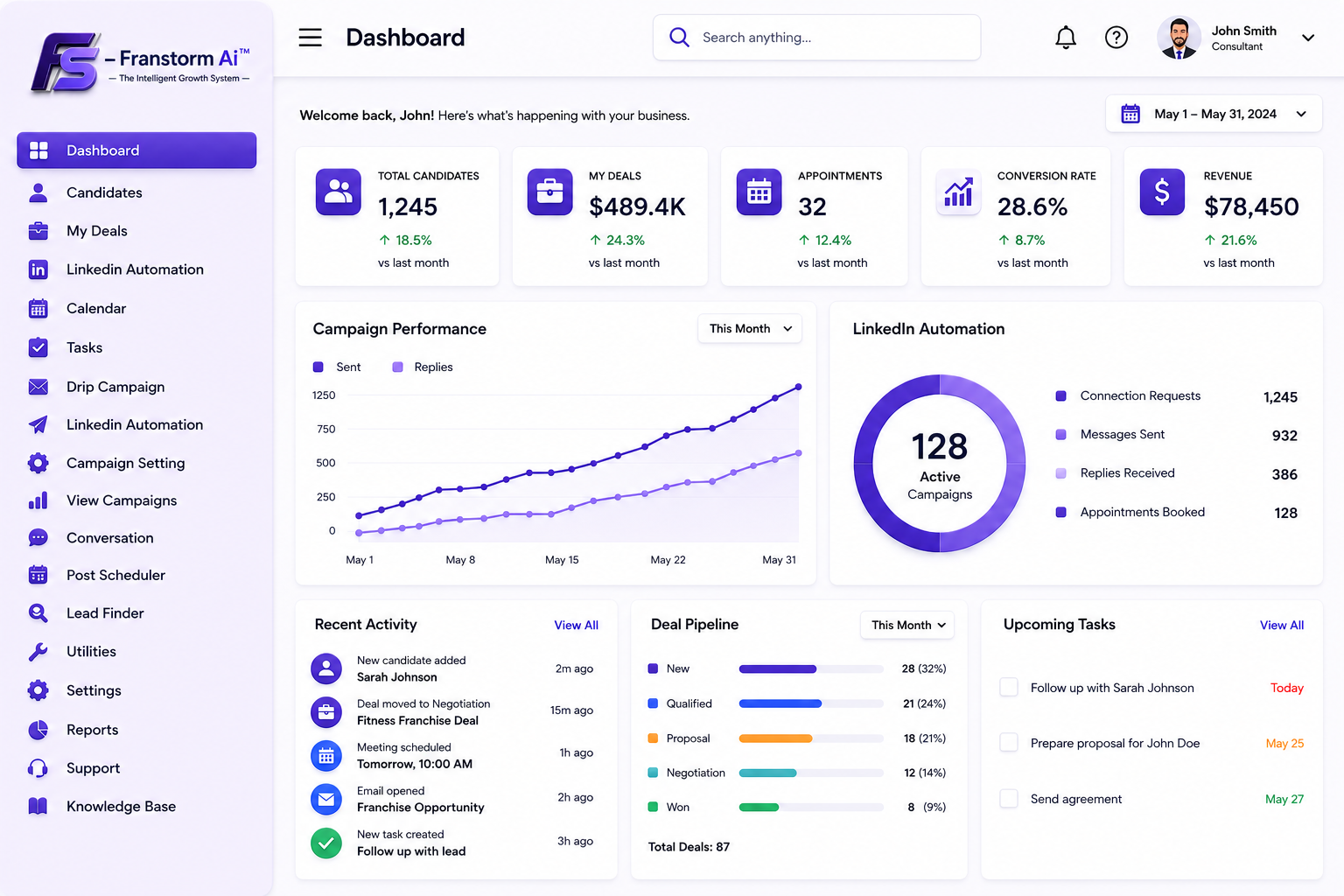
Task: Click the Revenue dollar sign icon
Action: (x=1162, y=192)
